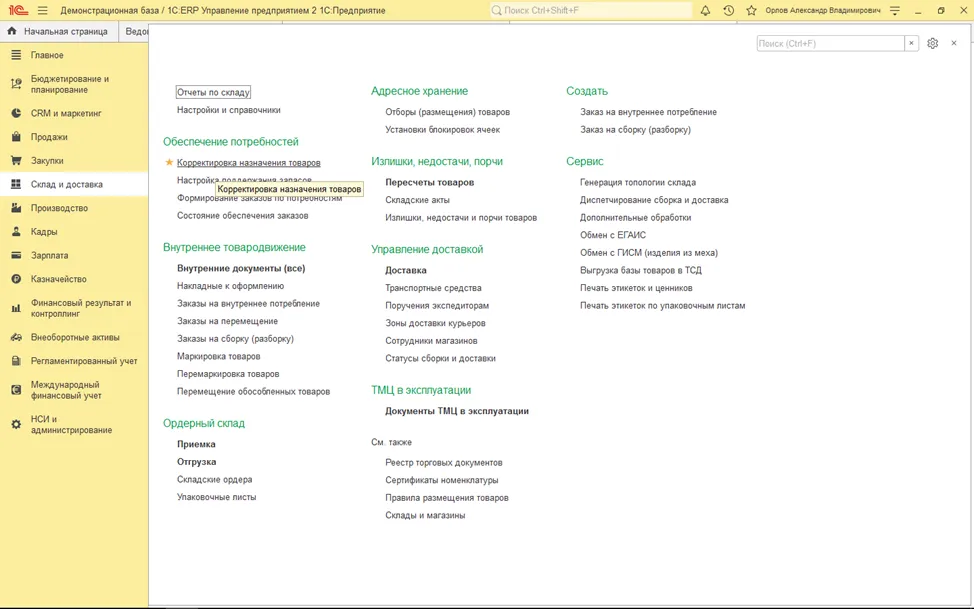The image size is (974, 609).
Task: Open service settings lines icon near username
Action: [894, 11]
